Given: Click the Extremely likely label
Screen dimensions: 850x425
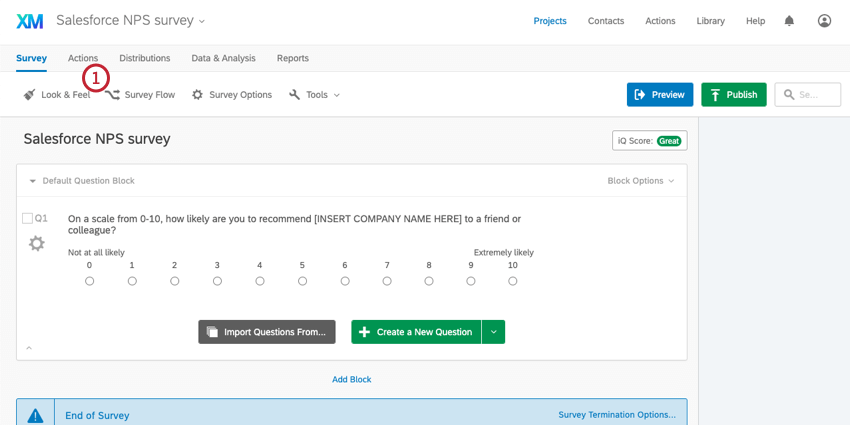Looking at the screenshot, I should [x=504, y=253].
